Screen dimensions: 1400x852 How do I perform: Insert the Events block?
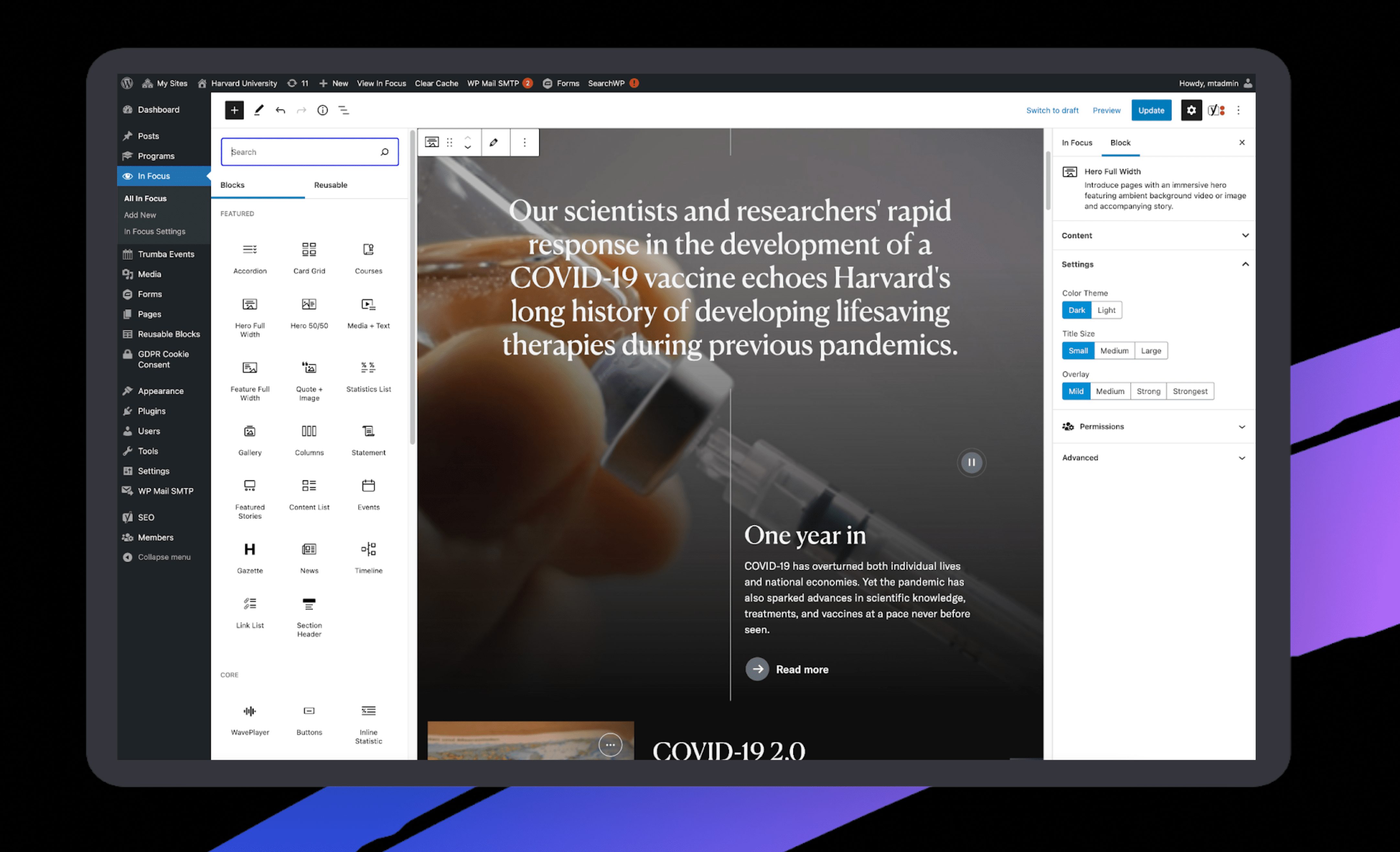click(368, 495)
